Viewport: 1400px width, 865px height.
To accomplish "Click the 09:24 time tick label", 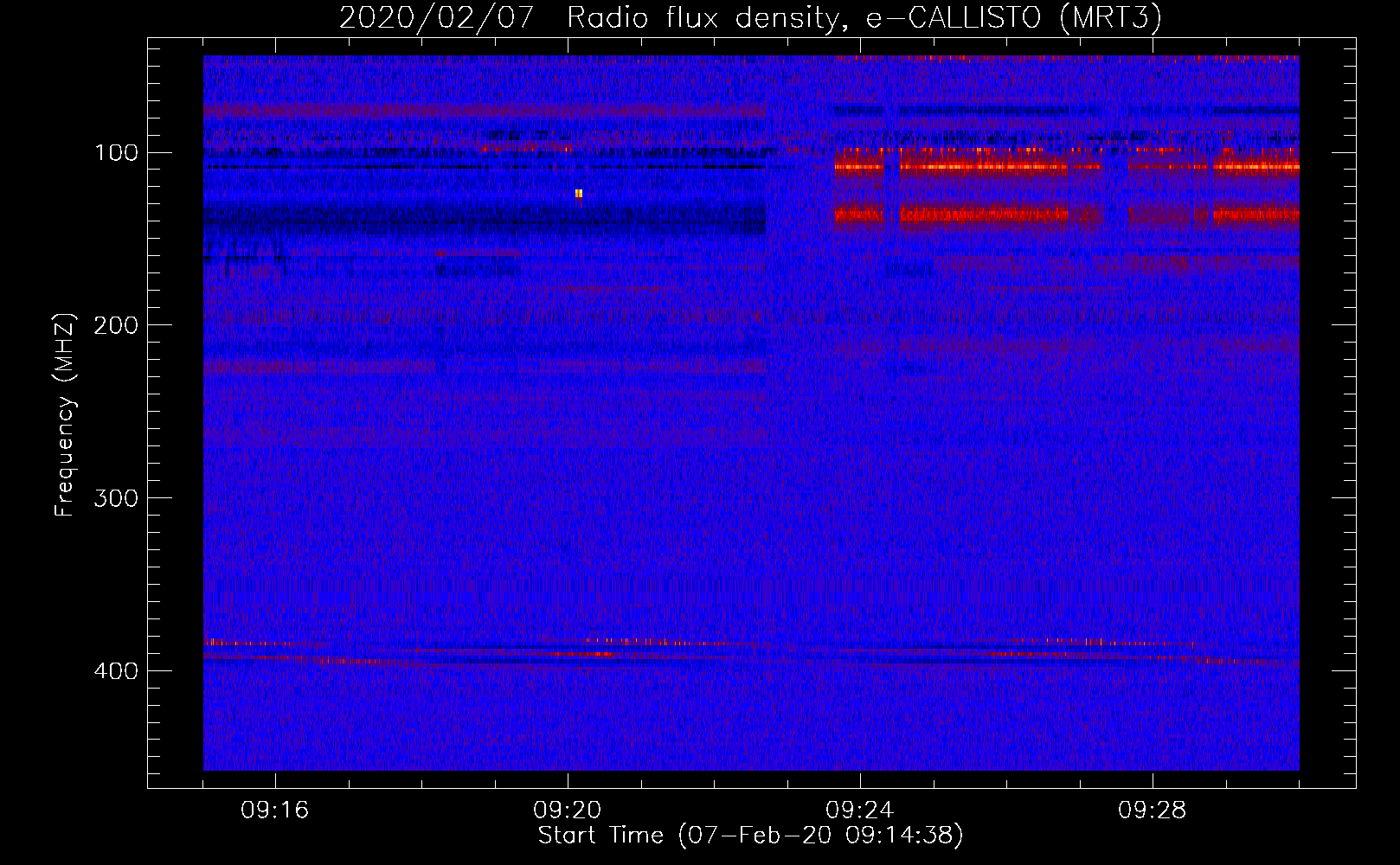I will point(859,811).
